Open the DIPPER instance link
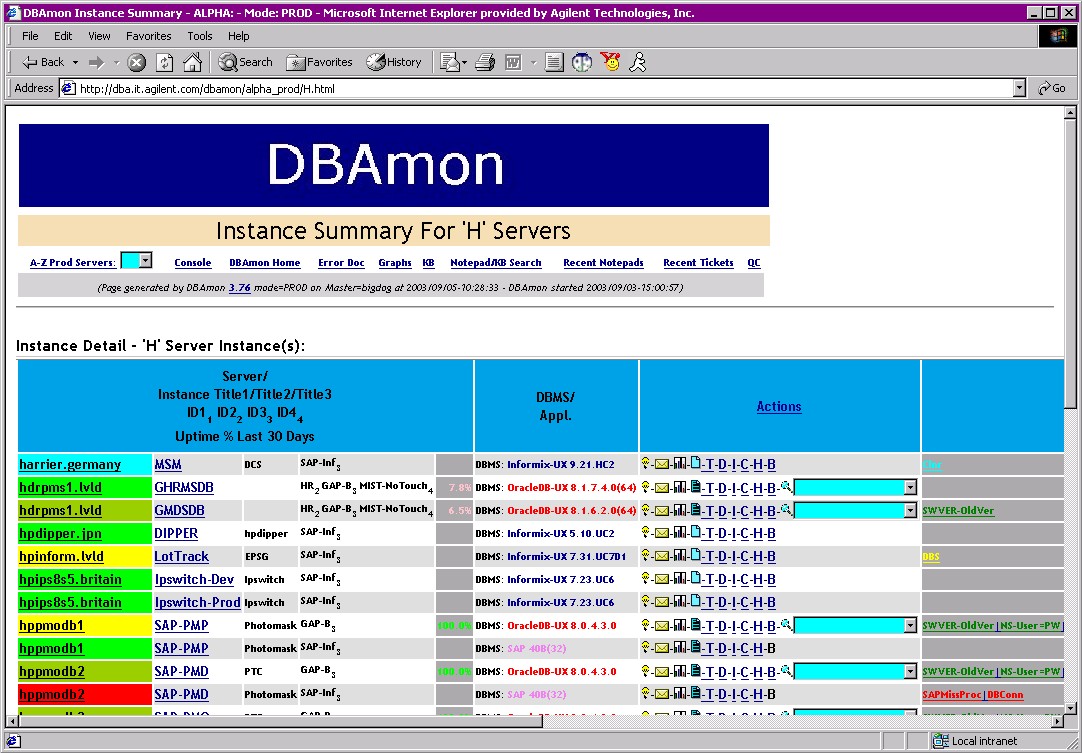The height and width of the screenshot is (753, 1082). tap(176, 534)
